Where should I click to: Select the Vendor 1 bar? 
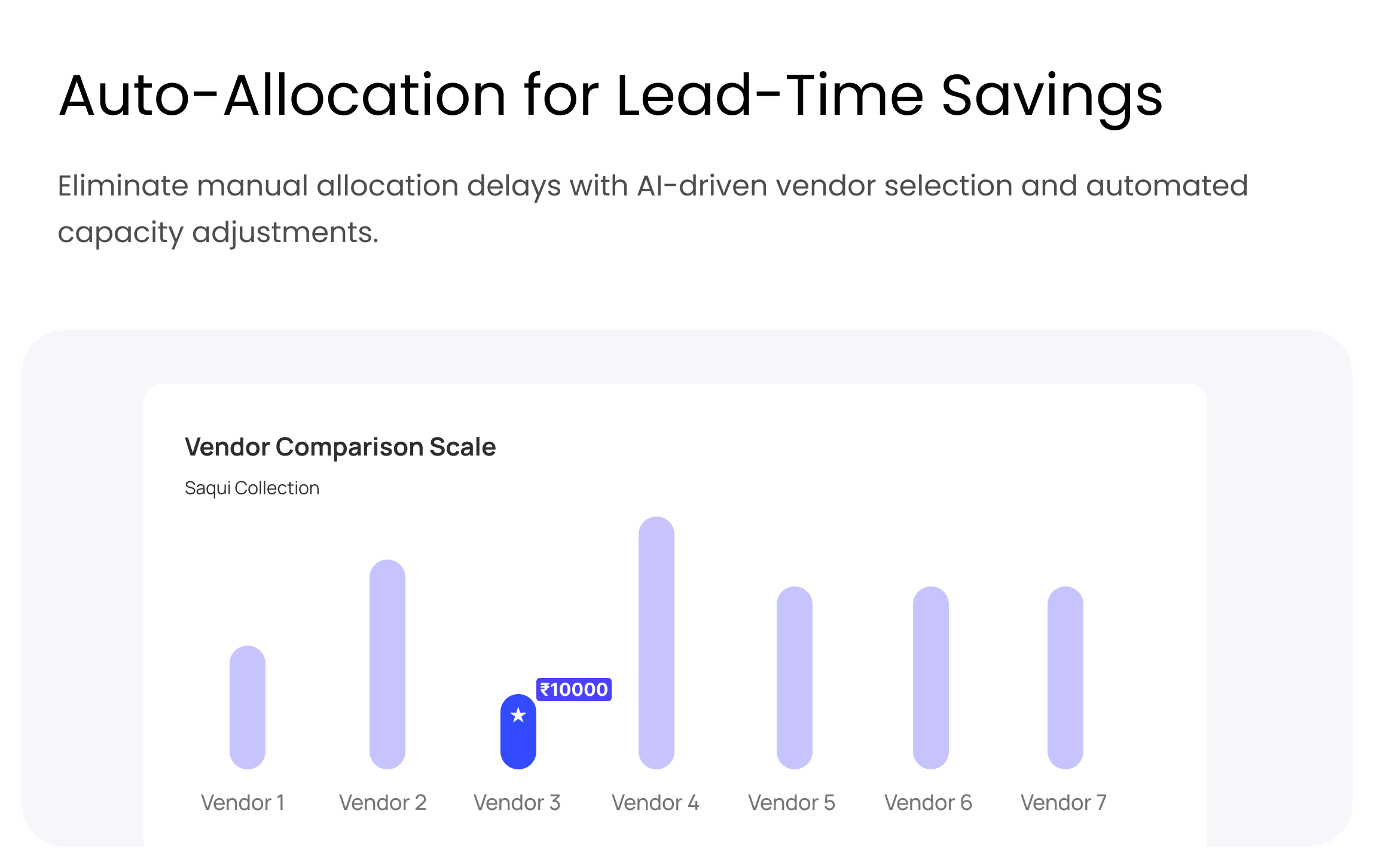coord(248,707)
